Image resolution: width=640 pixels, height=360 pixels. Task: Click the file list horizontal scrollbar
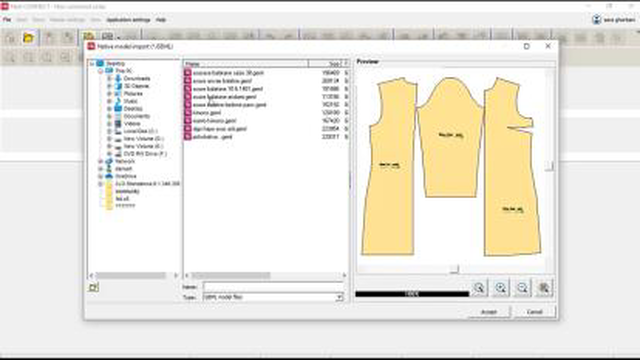231,276
